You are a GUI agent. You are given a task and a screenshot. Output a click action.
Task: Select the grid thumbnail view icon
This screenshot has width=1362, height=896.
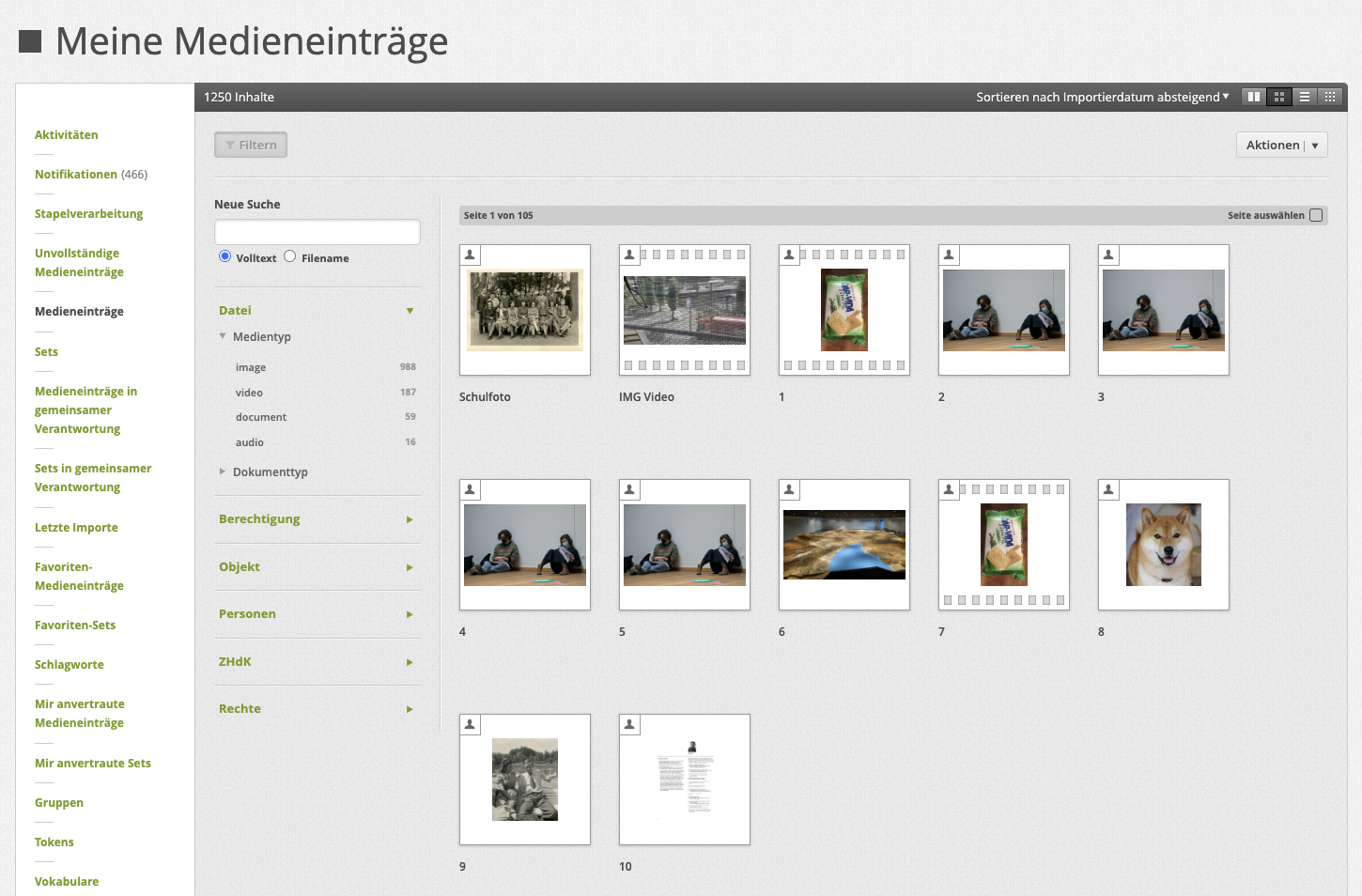(x=1278, y=97)
